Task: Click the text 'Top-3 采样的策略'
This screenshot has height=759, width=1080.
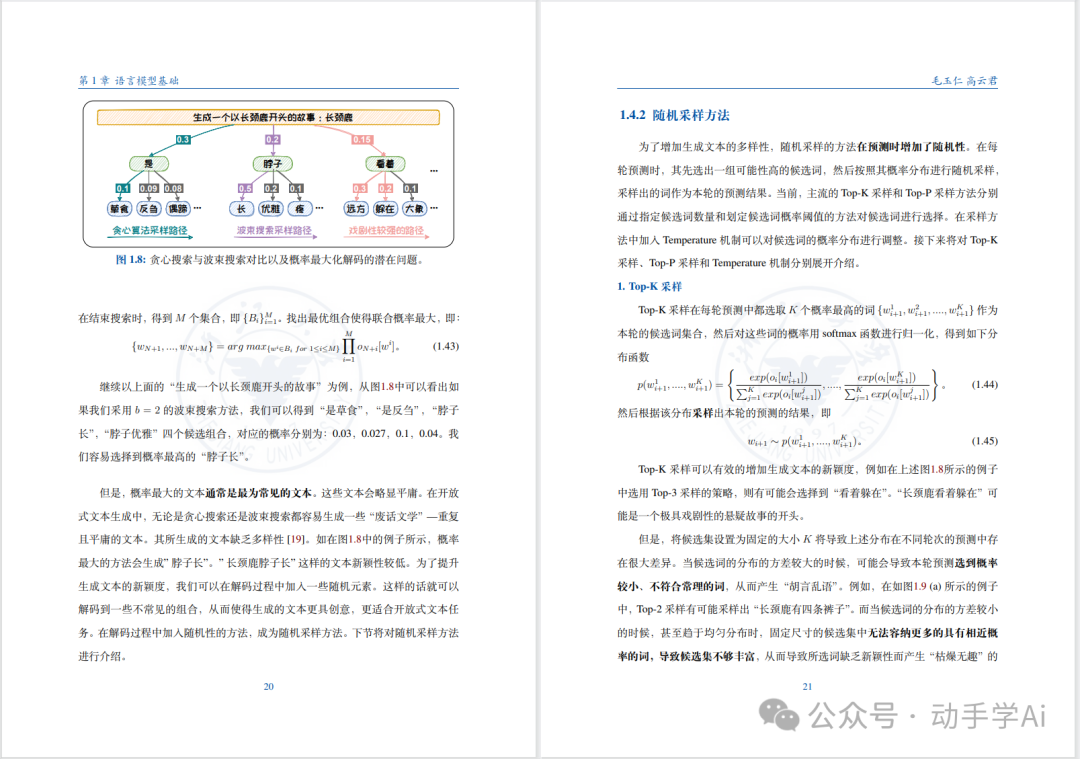Action: pyautogui.click(x=692, y=493)
